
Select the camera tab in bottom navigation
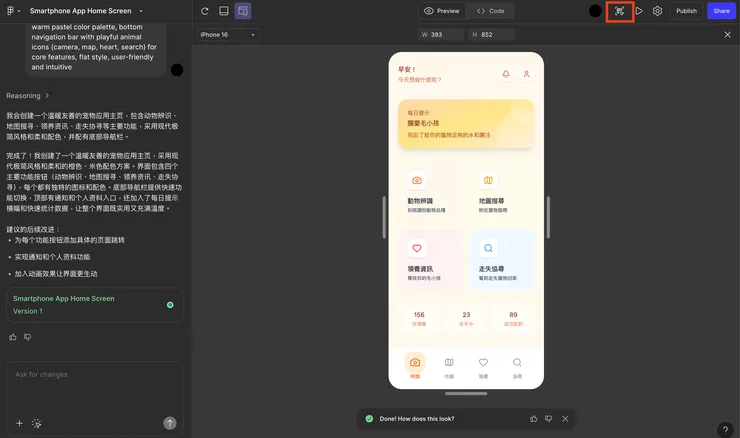415,366
